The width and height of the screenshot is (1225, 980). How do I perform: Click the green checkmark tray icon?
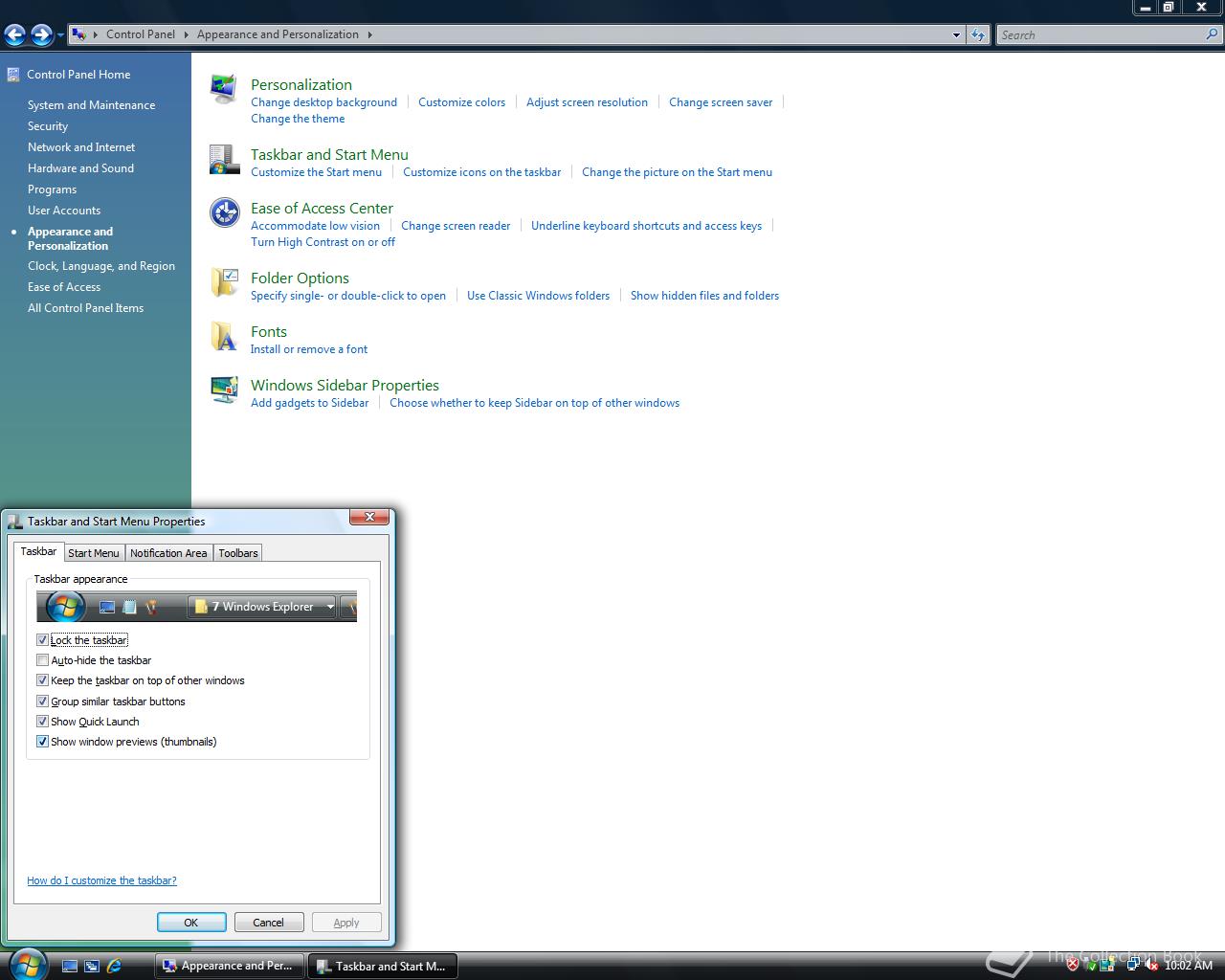pos(1092,967)
